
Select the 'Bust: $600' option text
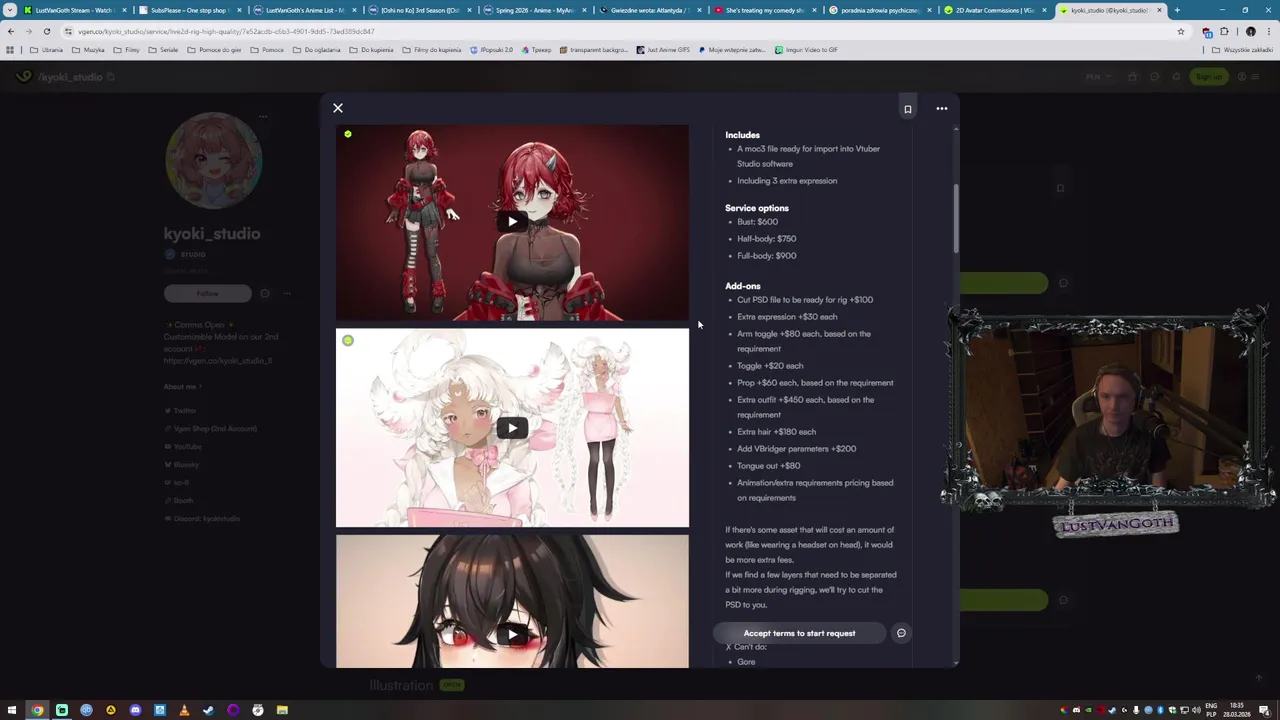coord(757,222)
